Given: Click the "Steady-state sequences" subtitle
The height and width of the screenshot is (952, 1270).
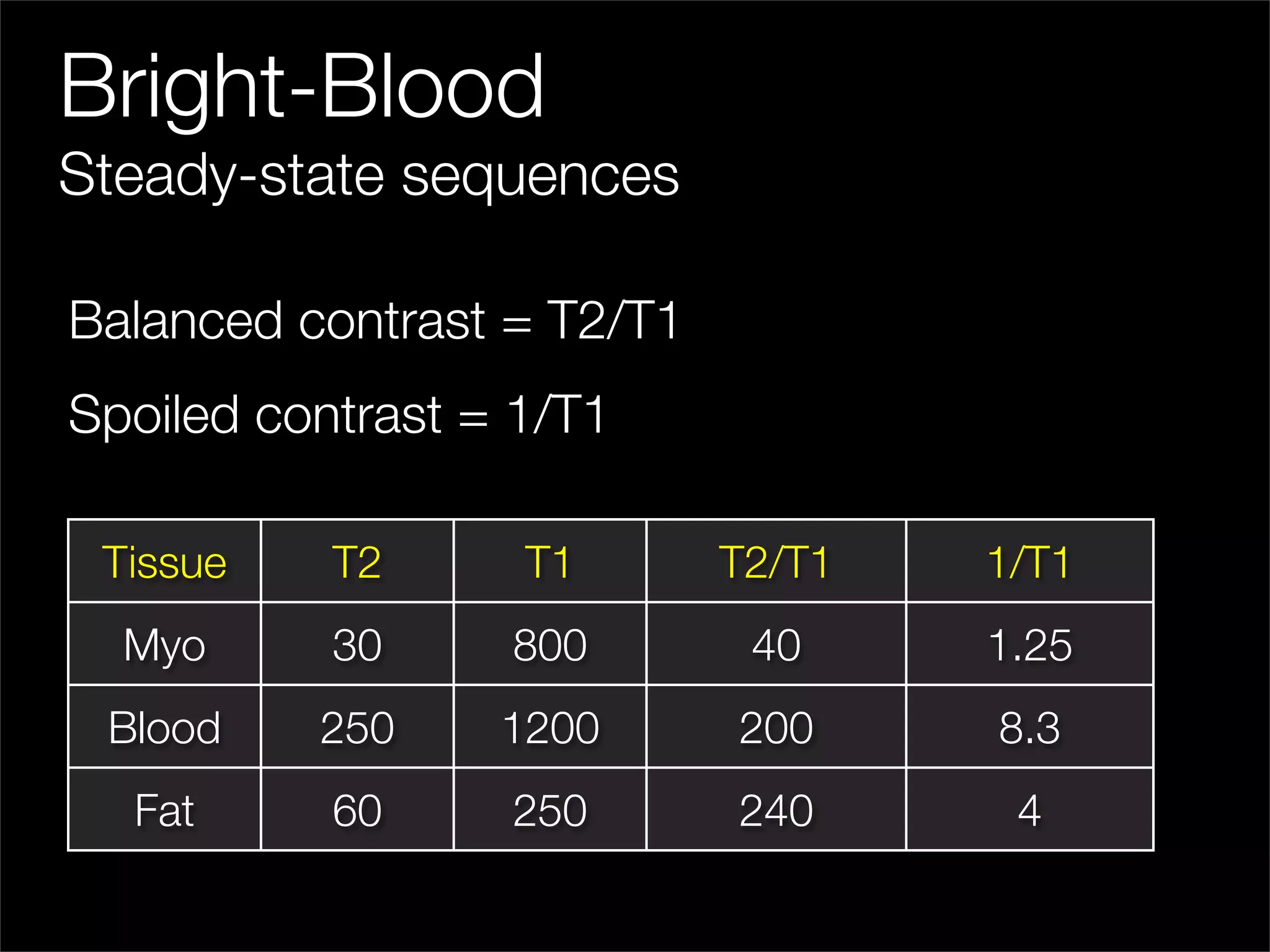Looking at the screenshot, I should [x=369, y=175].
